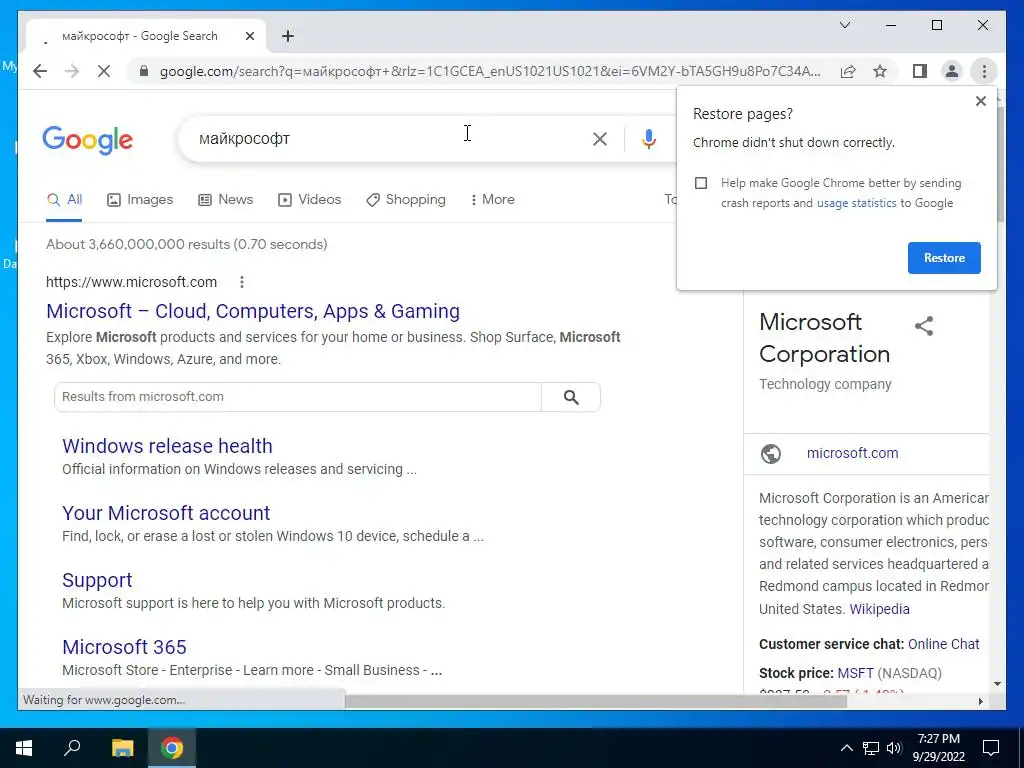This screenshot has width=1024, height=768.
Task: Open the tab search dropdown arrow
Action: pyautogui.click(x=844, y=25)
